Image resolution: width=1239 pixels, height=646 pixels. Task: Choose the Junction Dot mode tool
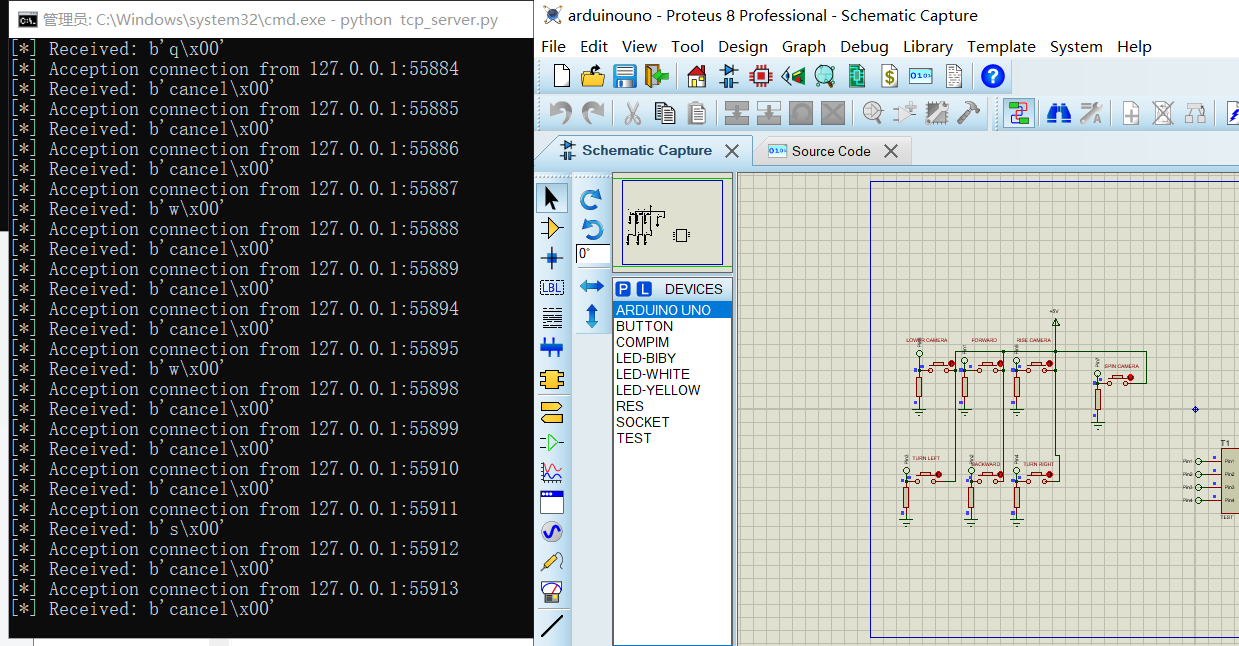(551, 258)
